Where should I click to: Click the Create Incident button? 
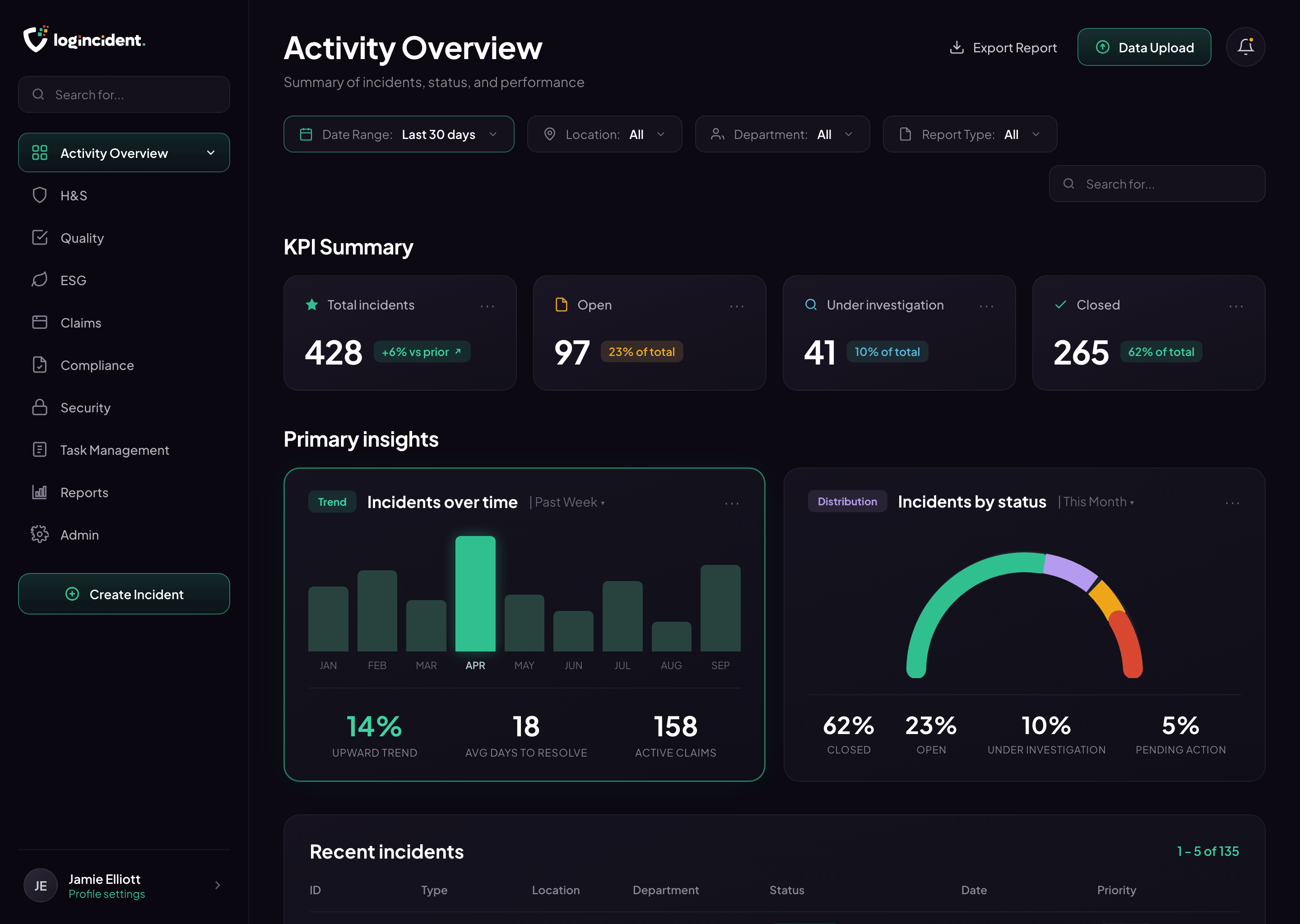[124, 593]
